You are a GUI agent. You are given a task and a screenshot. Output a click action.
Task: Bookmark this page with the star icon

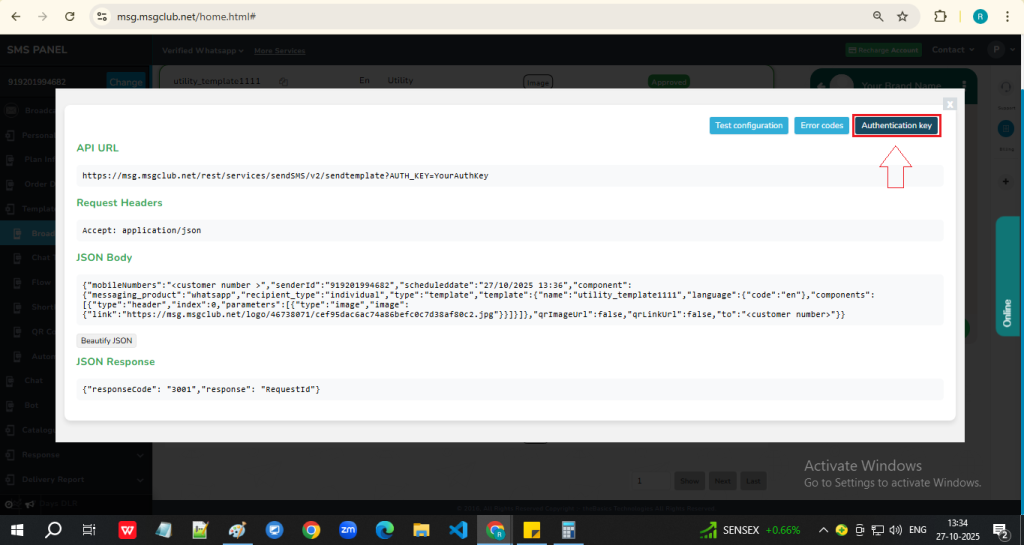point(902,17)
